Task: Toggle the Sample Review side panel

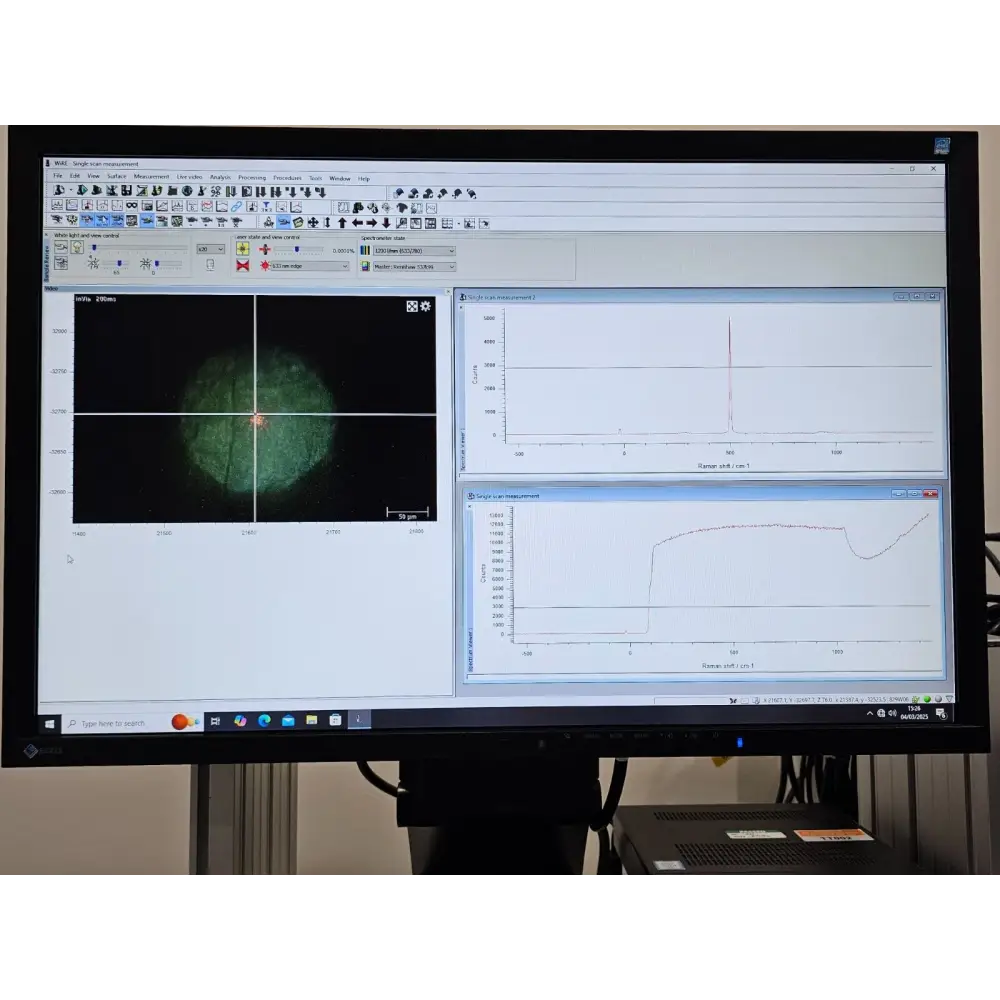Action: 48,256
